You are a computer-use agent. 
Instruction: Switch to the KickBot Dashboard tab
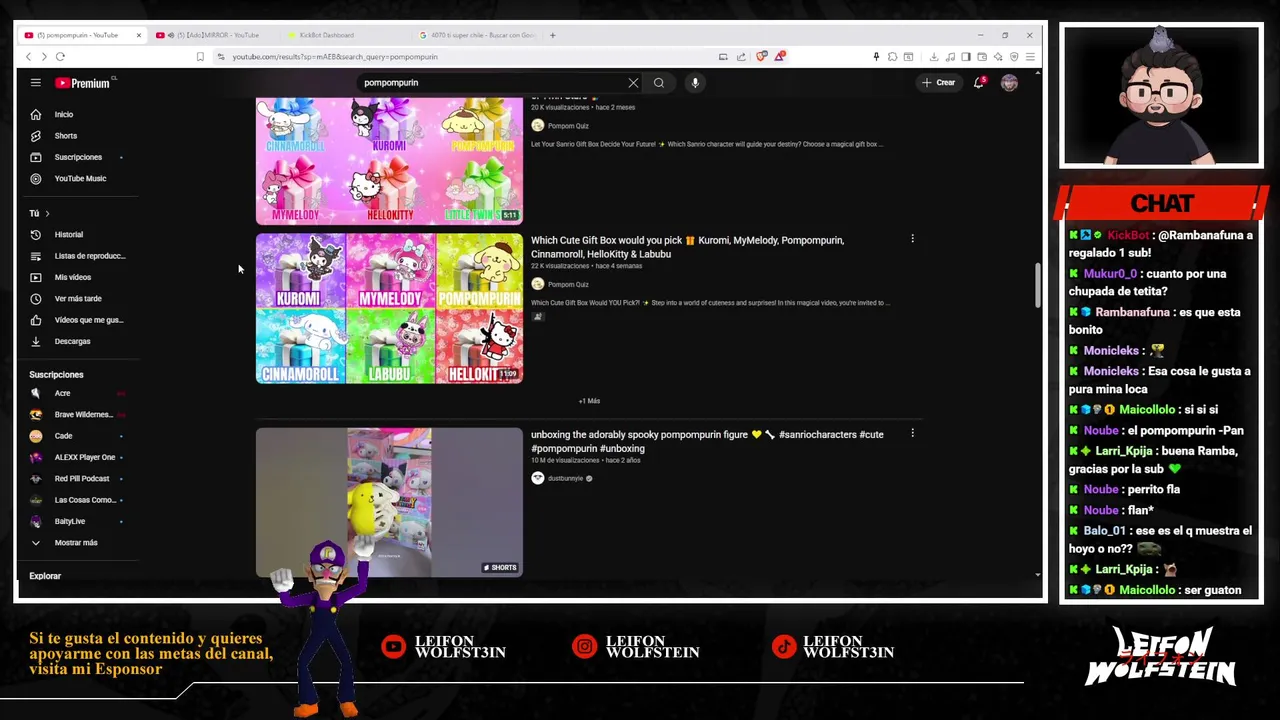[327, 35]
